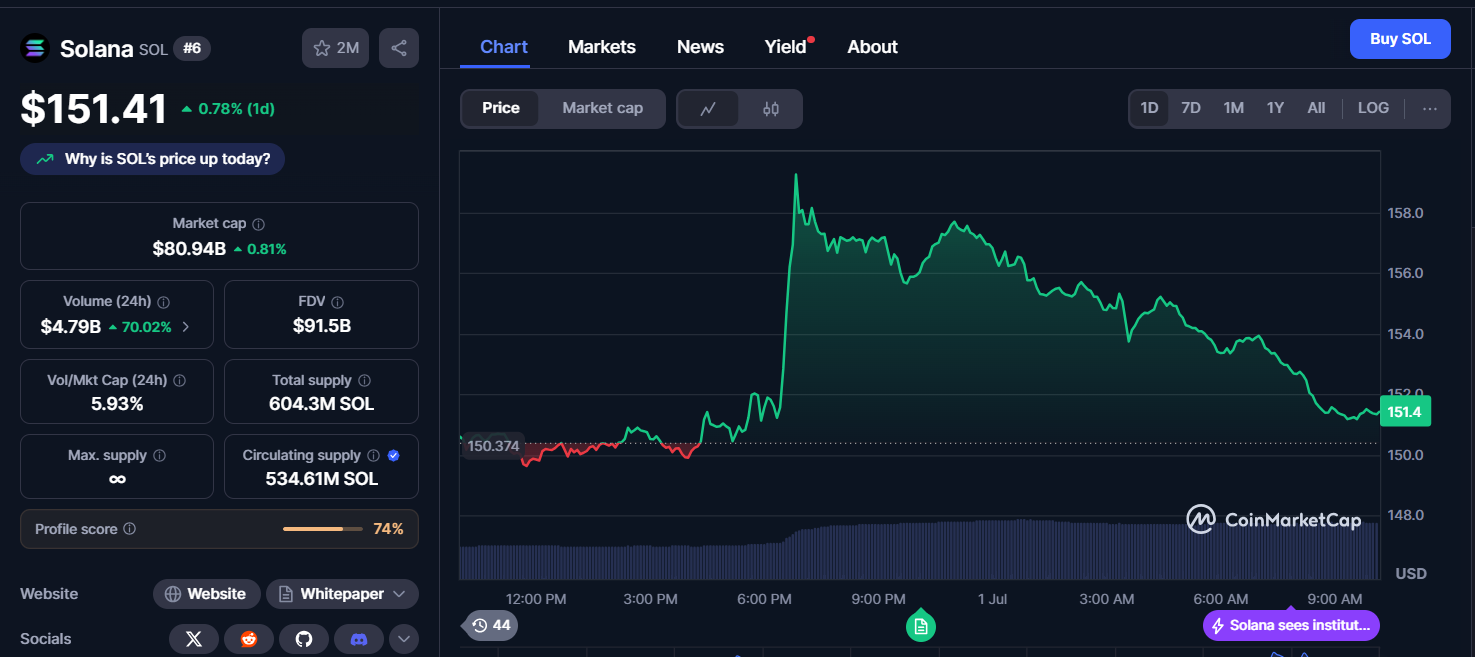This screenshot has height=657, width=1475.
Task: Click the FDV info icon
Action: point(338,302)
